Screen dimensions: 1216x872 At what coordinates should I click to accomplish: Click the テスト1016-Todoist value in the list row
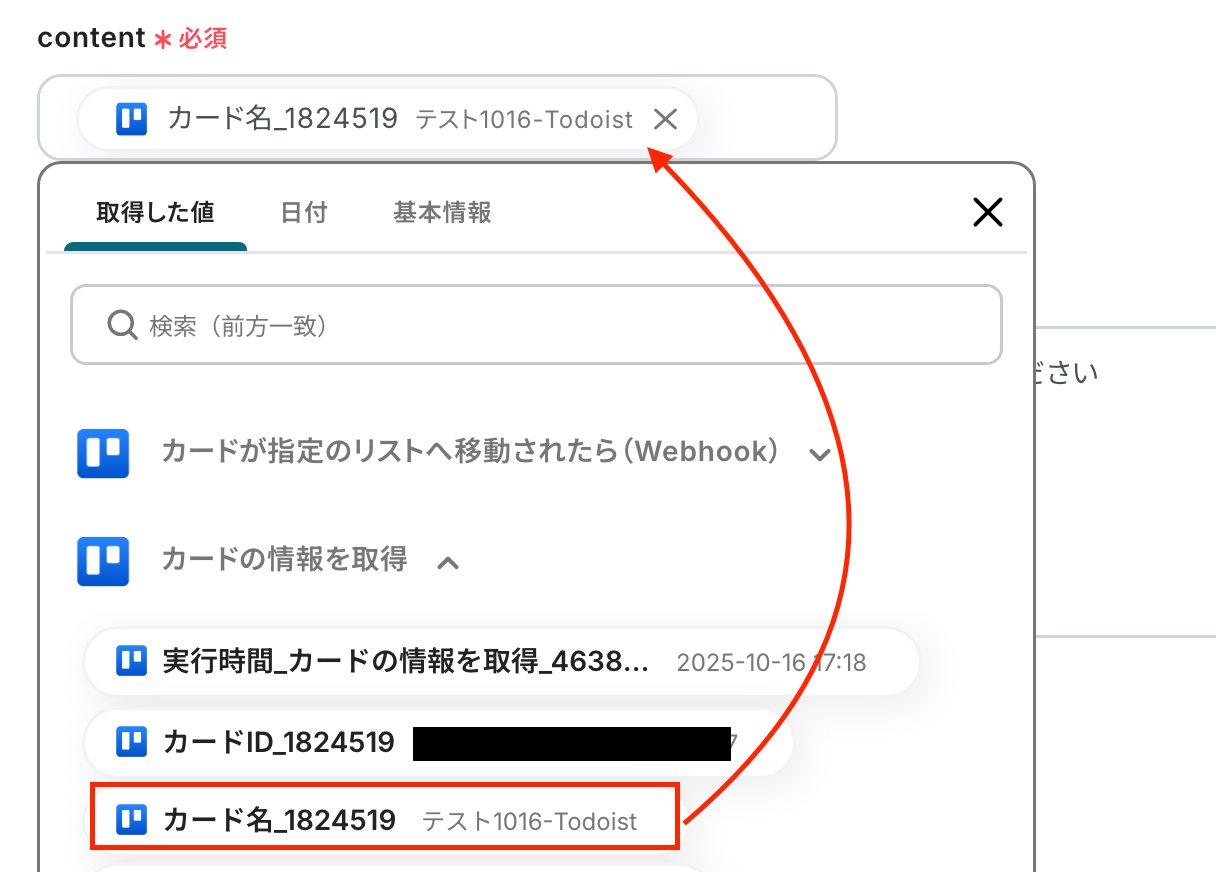[x=529, y=822]
